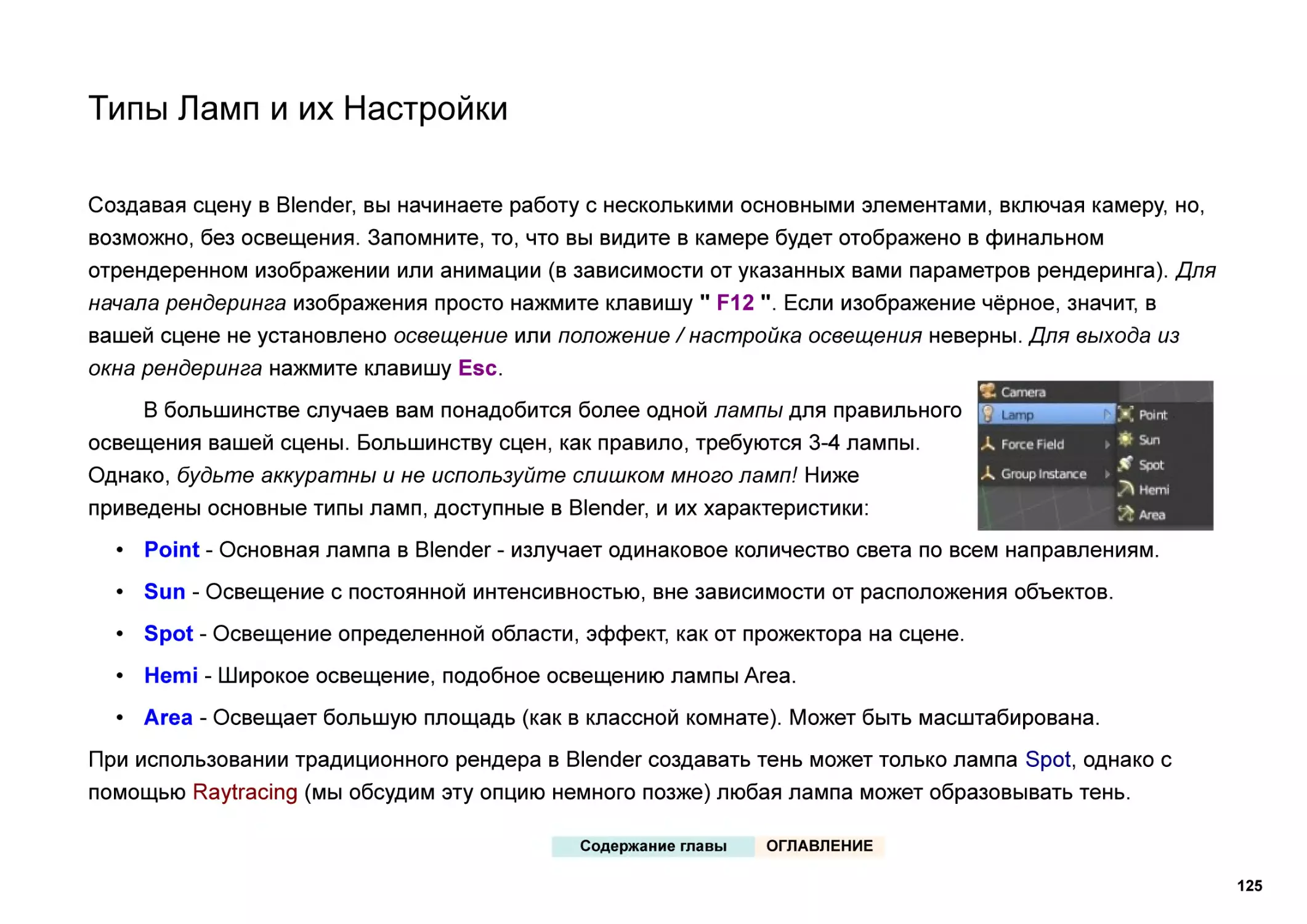Click the blue Hemi term in list
1307x924 pixels.
(171, 675)
